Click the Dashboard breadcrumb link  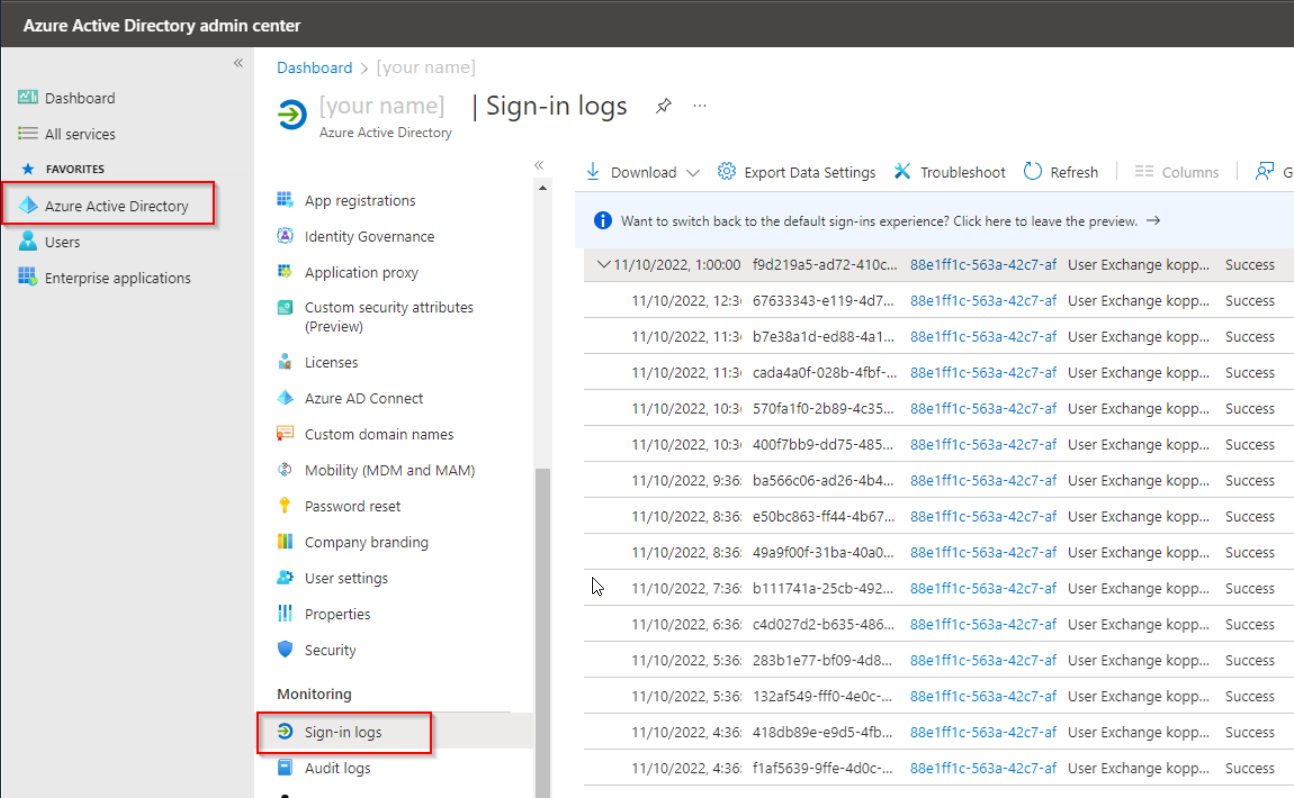click(314, 68)
